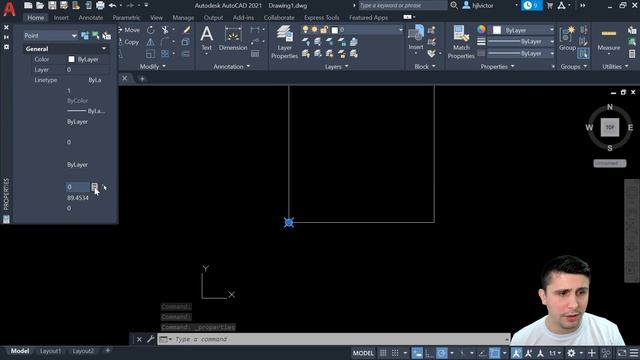Screen dimensions: 640x360
Task: Click the Text tool
Action: (207, 39)
